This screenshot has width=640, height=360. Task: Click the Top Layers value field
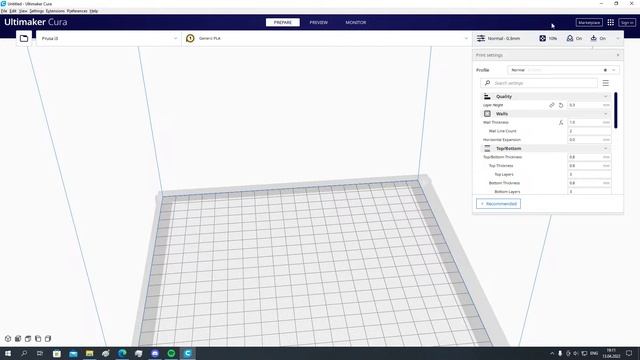pos(589,174)
